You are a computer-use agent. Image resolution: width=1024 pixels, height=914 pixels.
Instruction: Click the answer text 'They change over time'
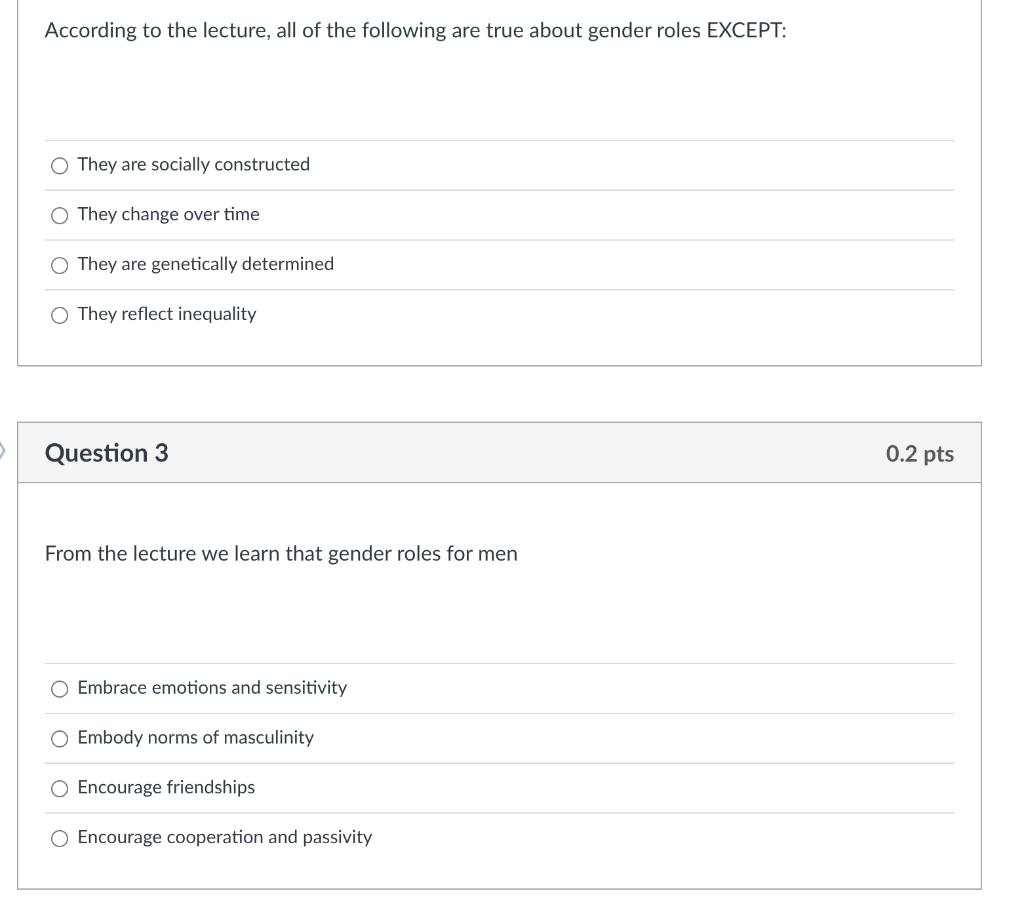(x=168, y=214)
